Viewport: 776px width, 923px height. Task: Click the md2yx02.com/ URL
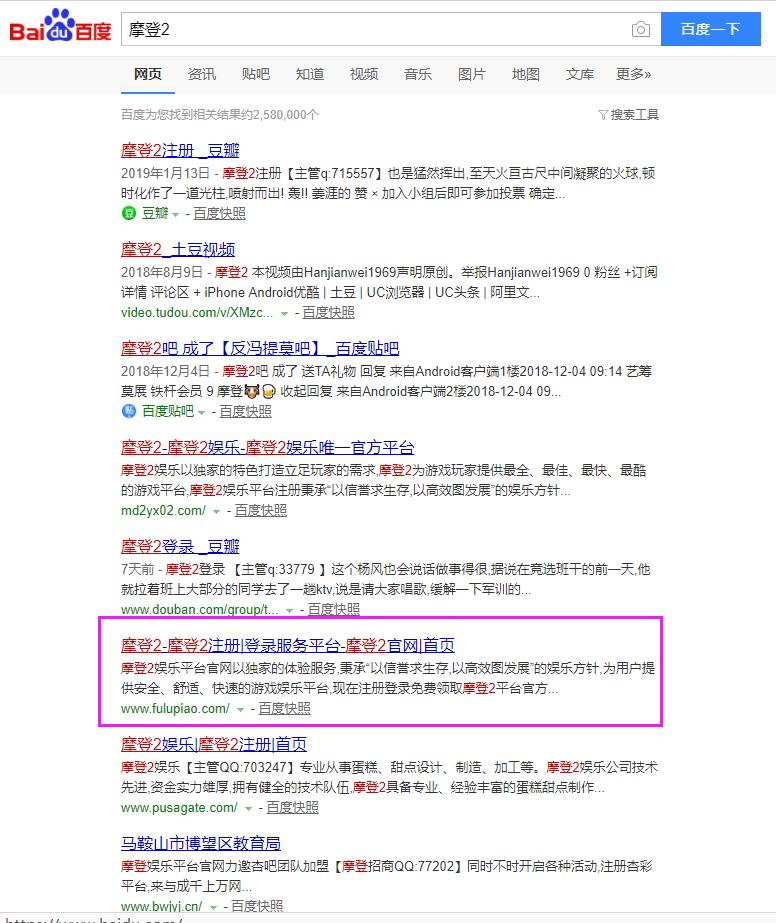coord(164,510)
